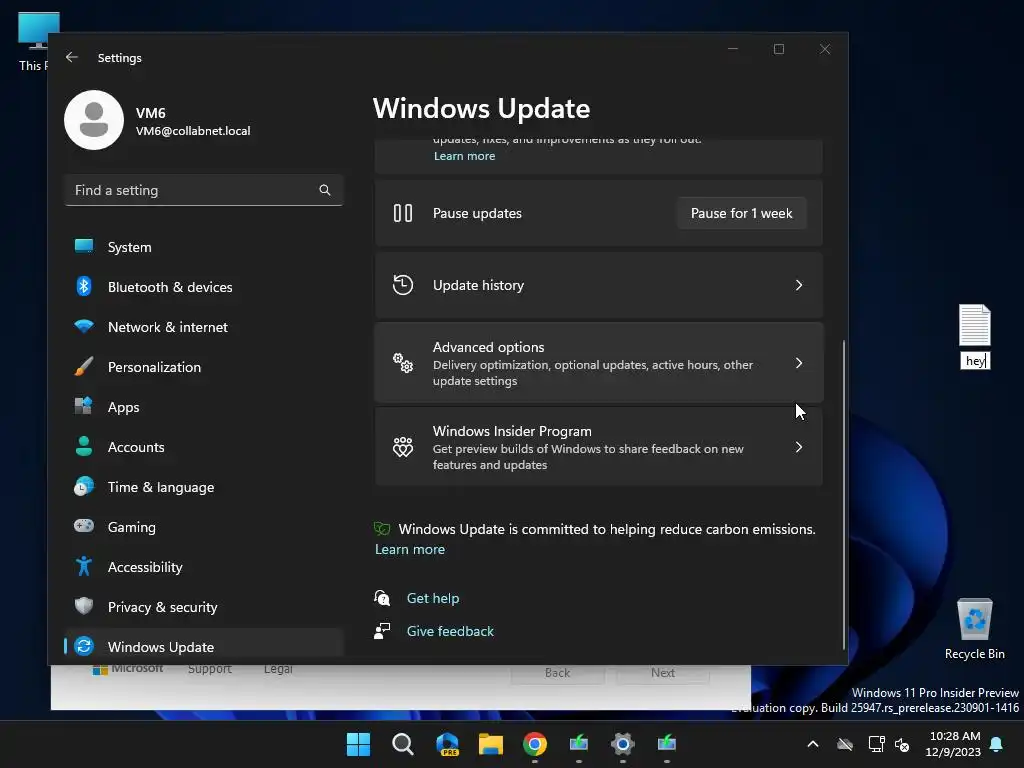The image size is (1024, 768).
Task: Open Advanced options via its chevron
Action: tap(799, 362)
